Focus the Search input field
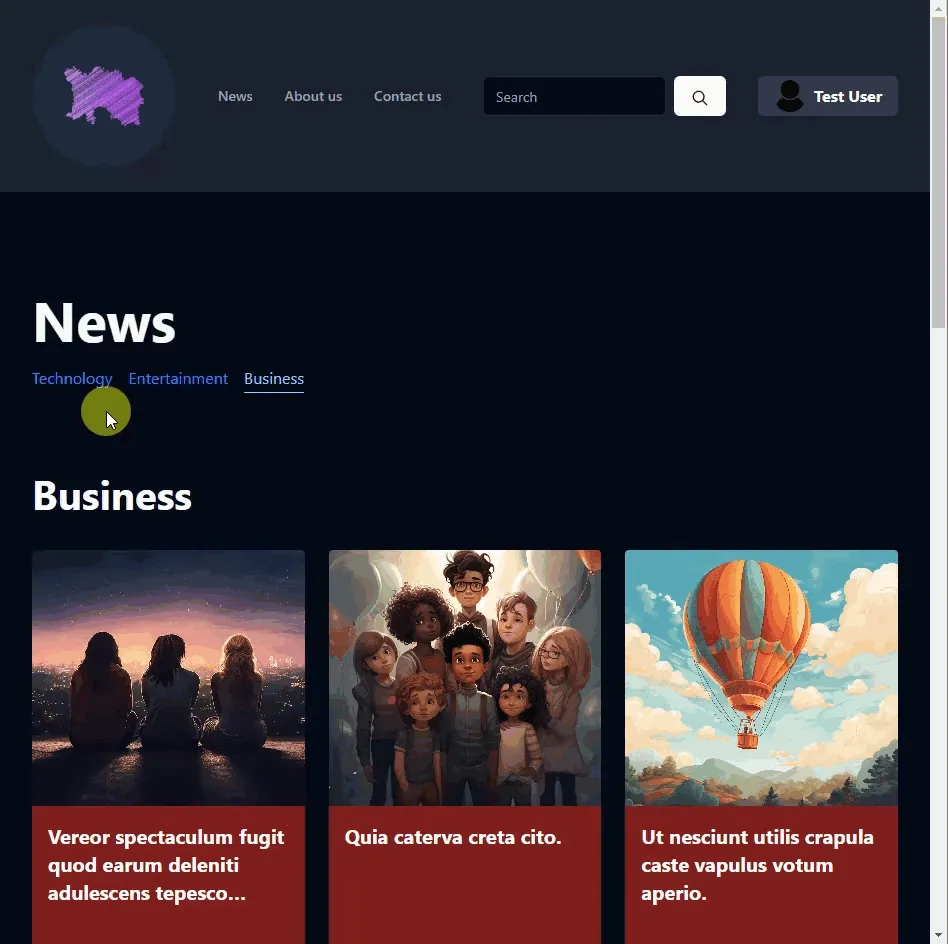The image size is (948, 944). coord(574,96)
